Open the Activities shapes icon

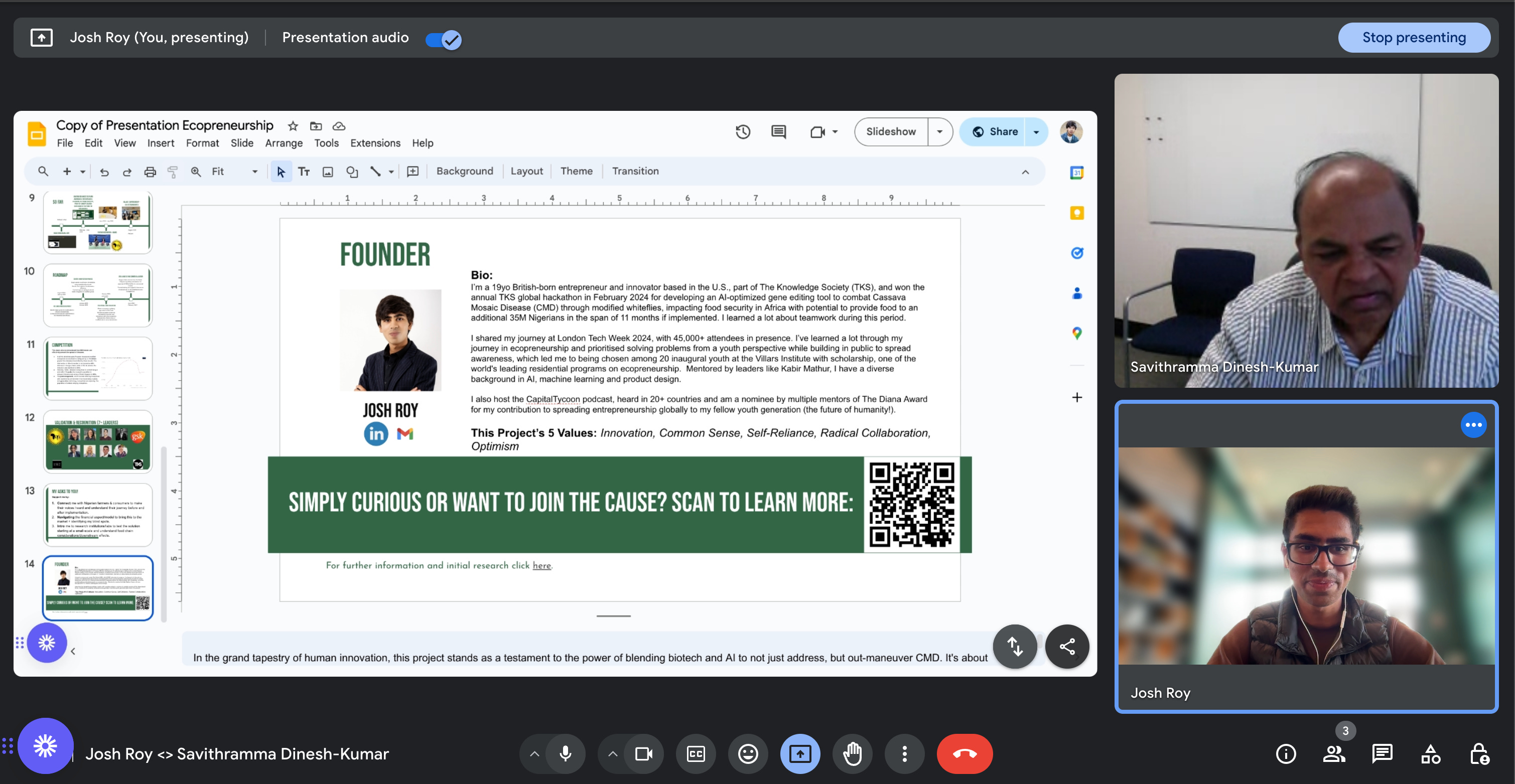click(1430, 753)
